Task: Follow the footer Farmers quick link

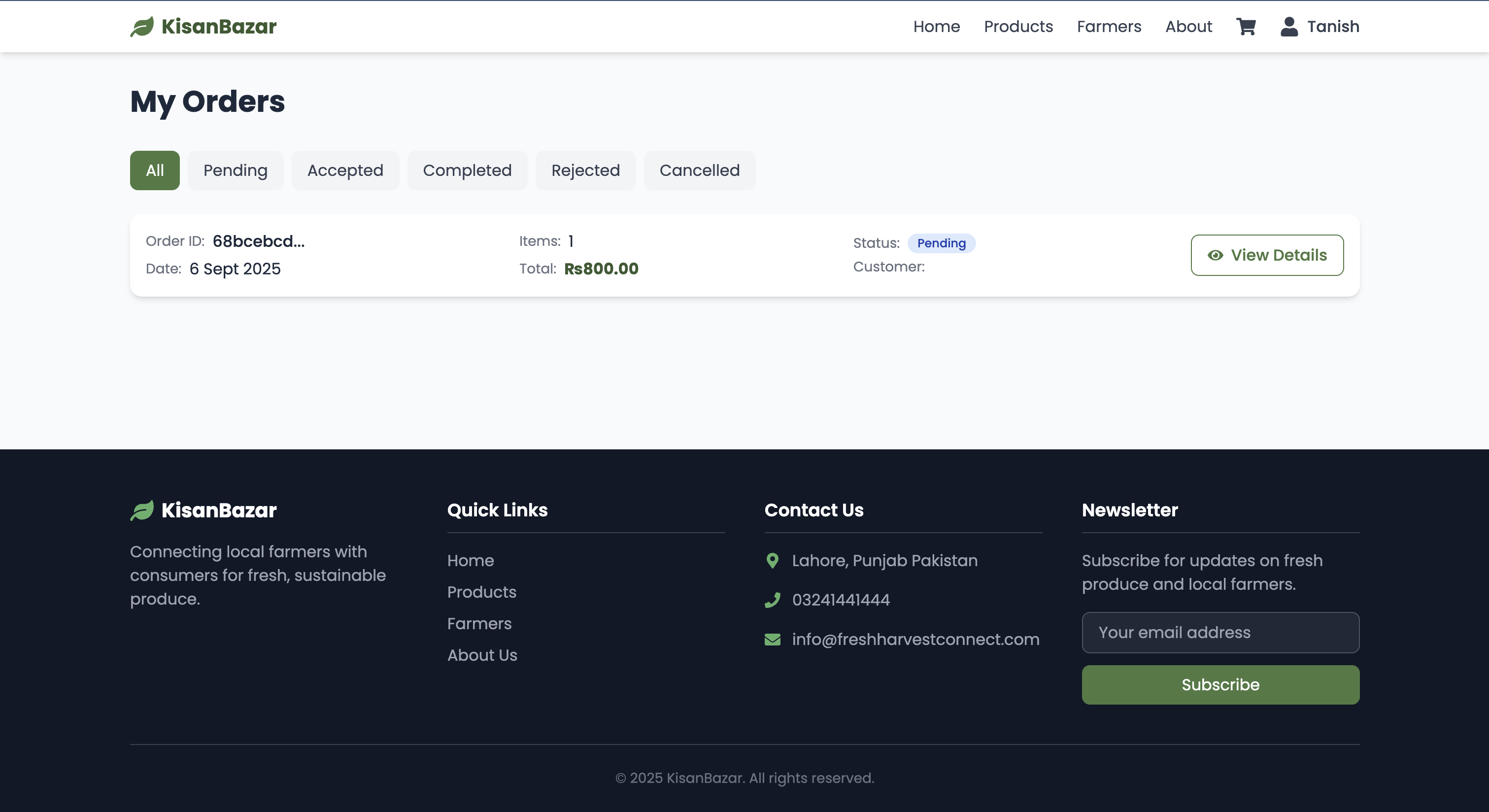Action: click(x=479, y=624)
